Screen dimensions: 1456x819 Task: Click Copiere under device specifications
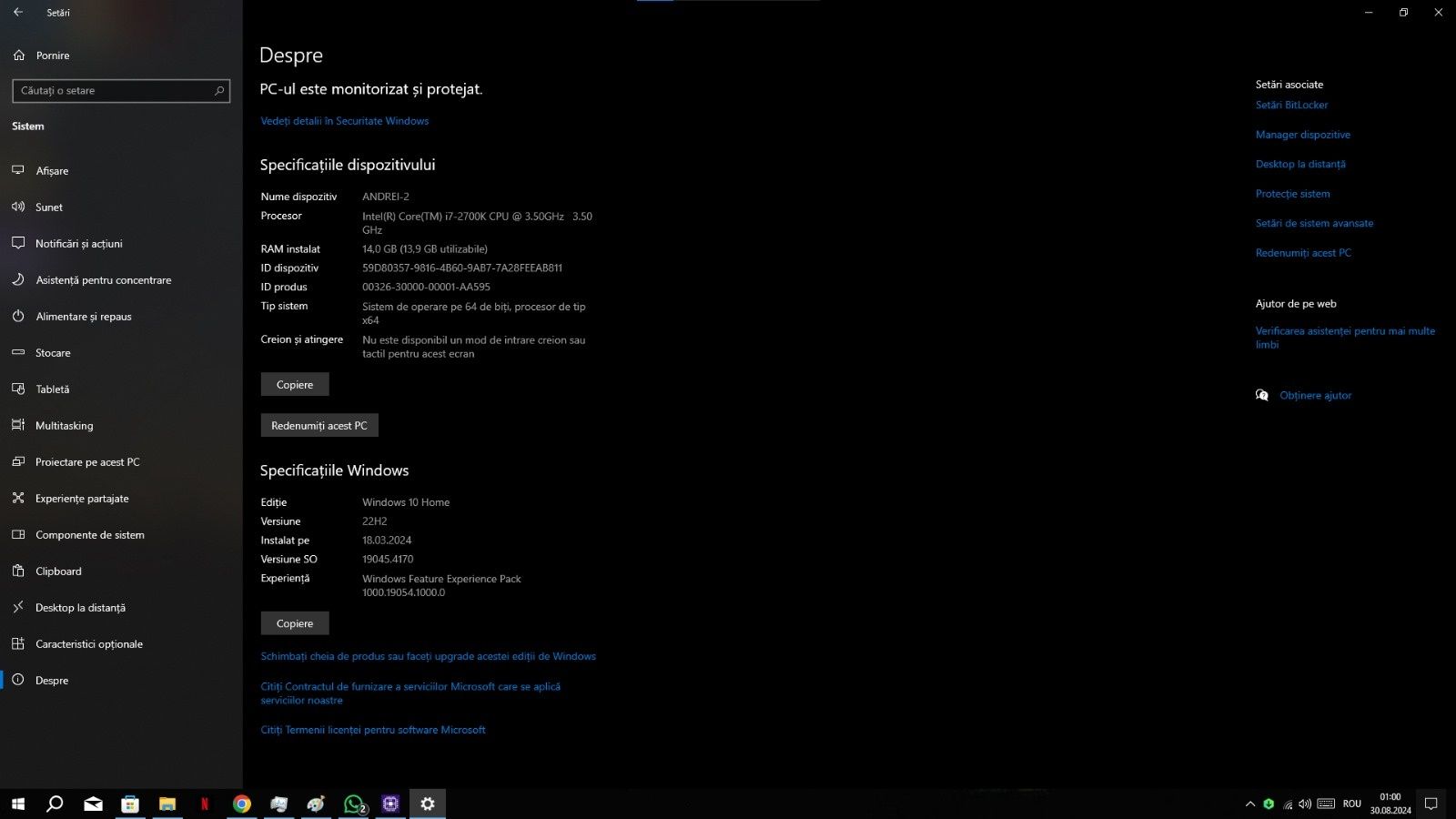(295, 385)
